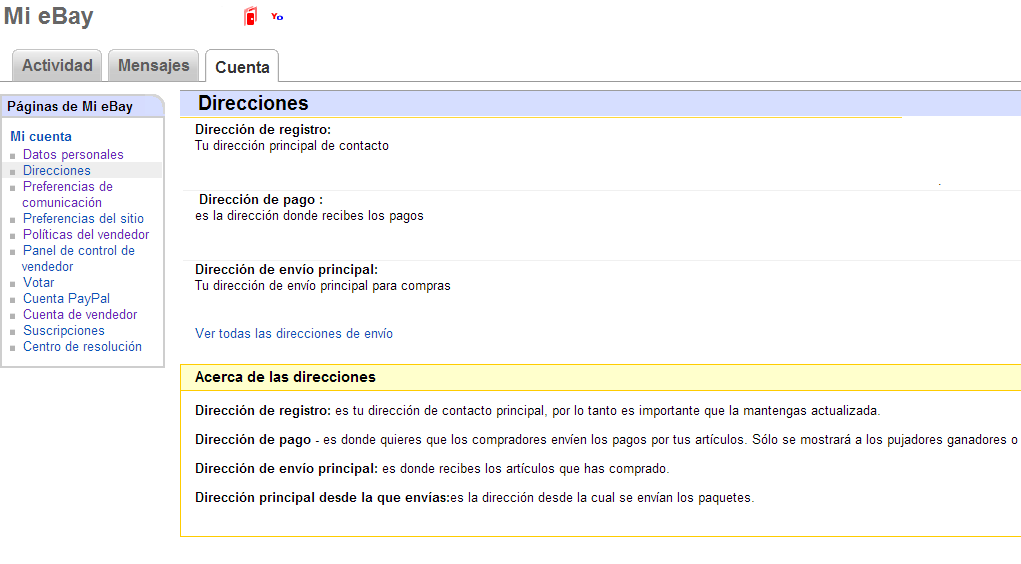Open the Mi cuenta sidebar link
Image resolution: width=1021 pixels, height=564 pixels.
tap(41, 137)
